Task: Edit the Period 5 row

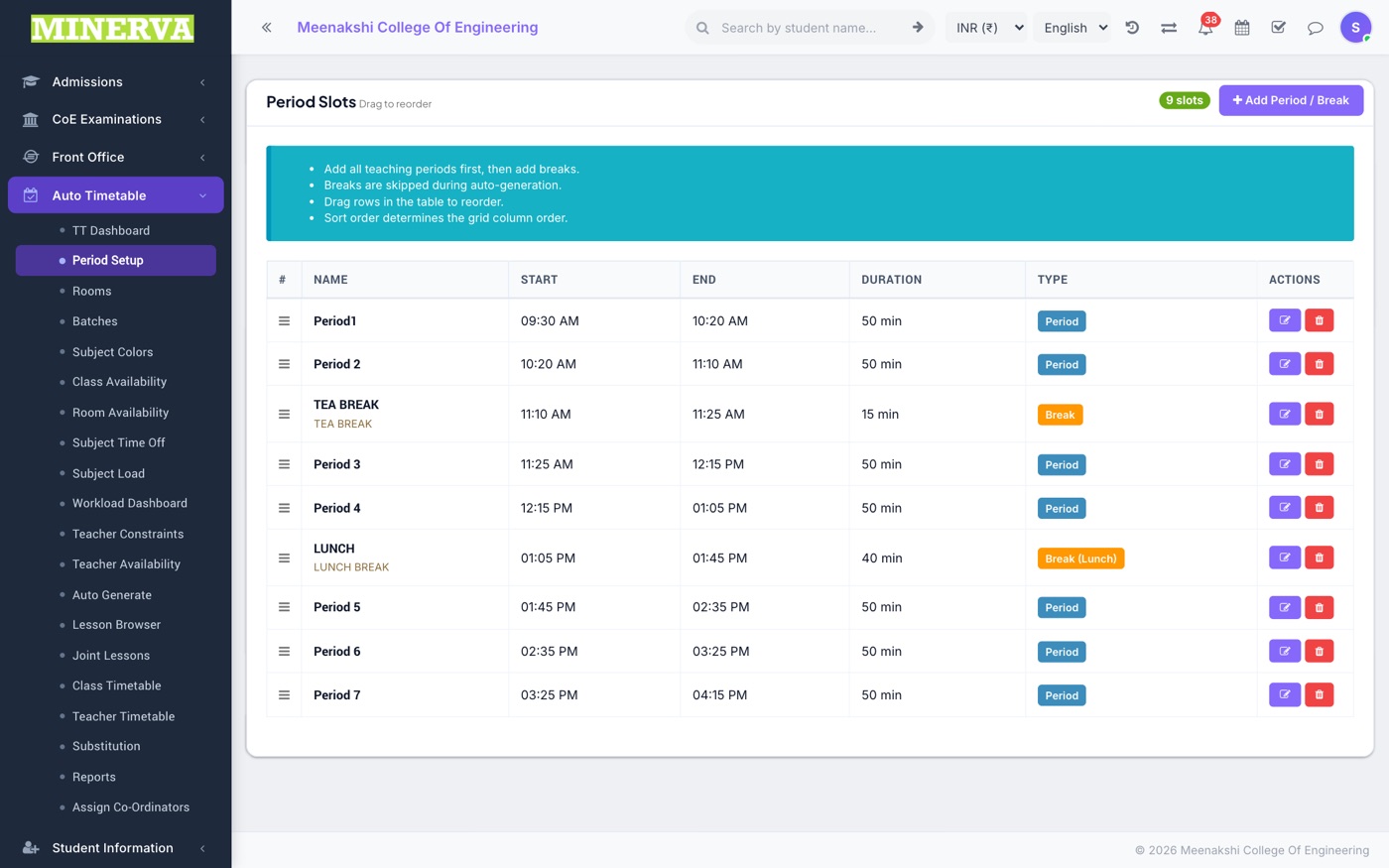Action: coord(1285,607)
